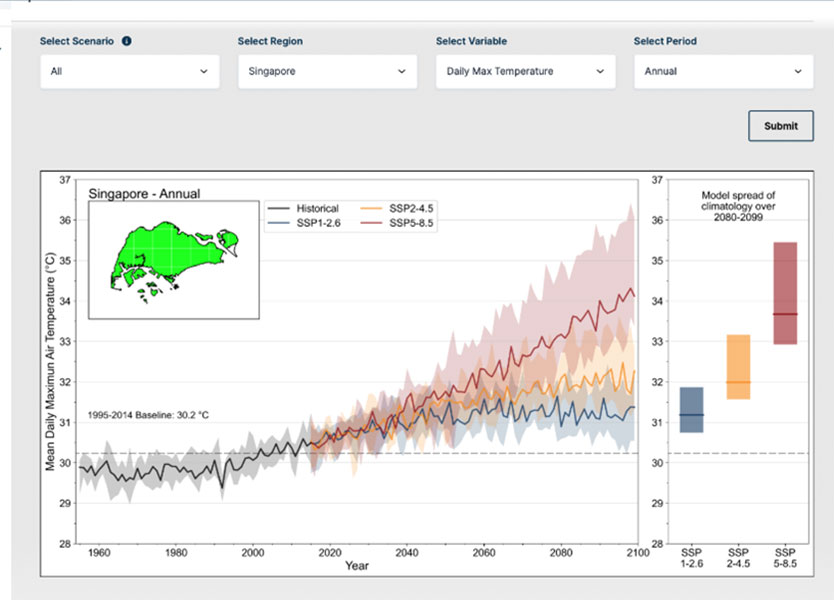The height and width of the screenshot is (600, 834).
Task: Select the orange SSP2-4.5 model spread bar
Action: click(x=738, y=367)
